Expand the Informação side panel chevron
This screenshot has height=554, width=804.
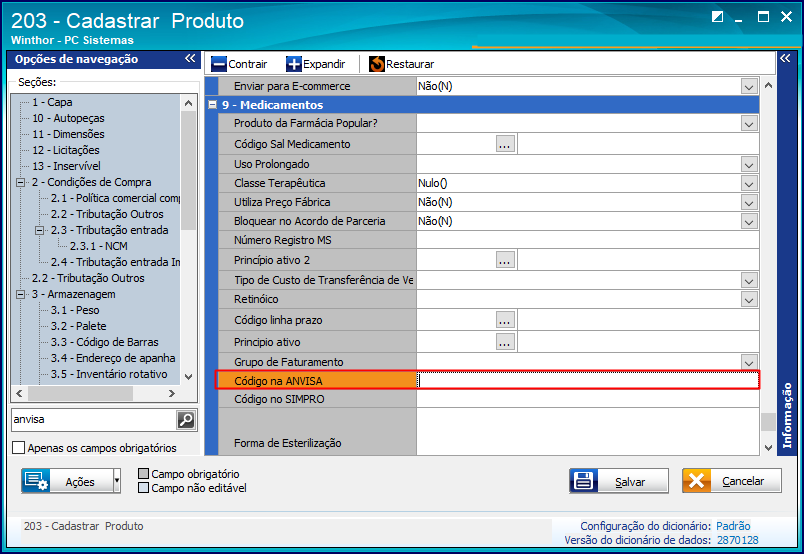click(x=785, y=58)
